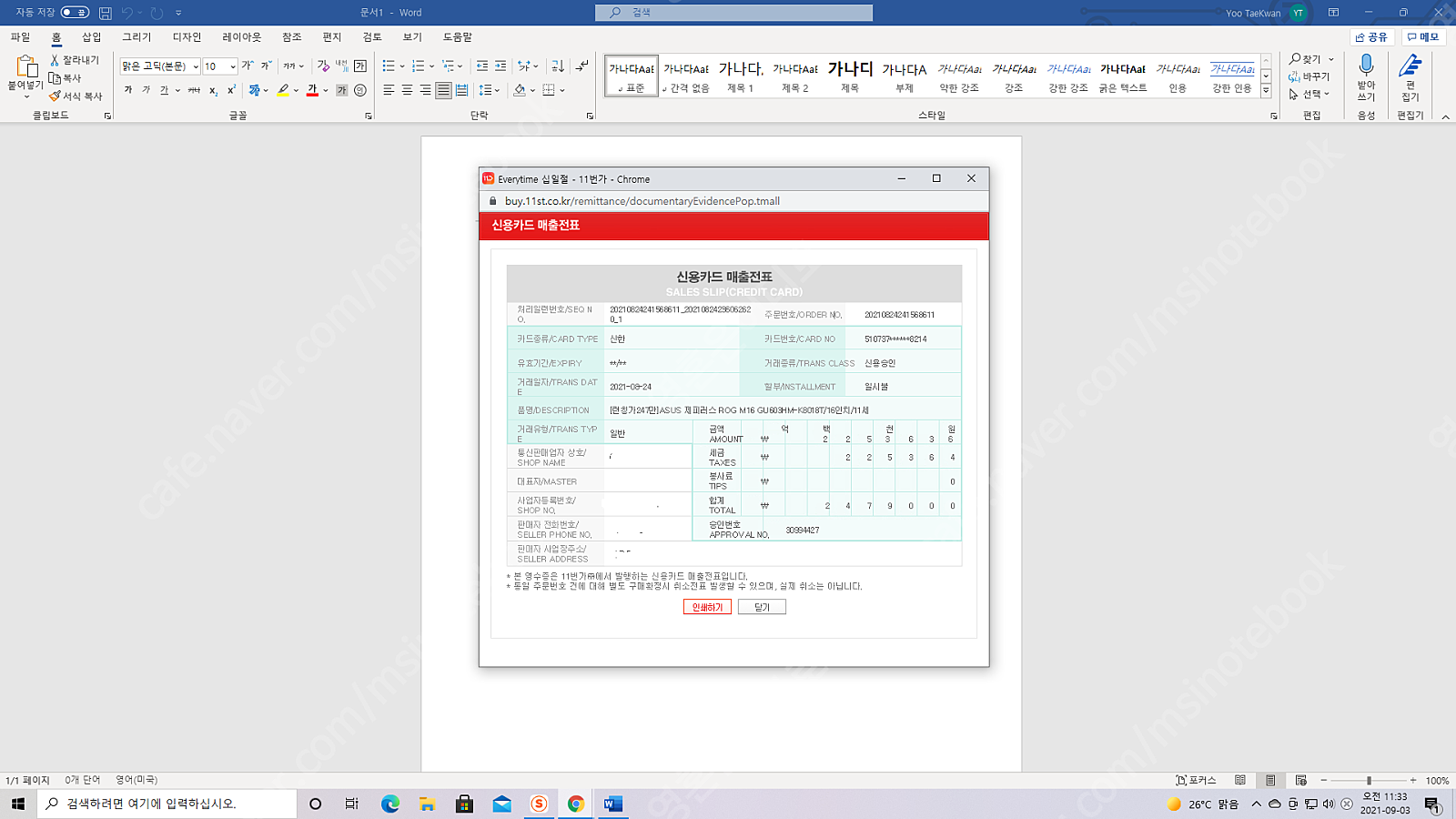
Task: Open Microsoft Edge from taskbar
Action: point(390,804)
